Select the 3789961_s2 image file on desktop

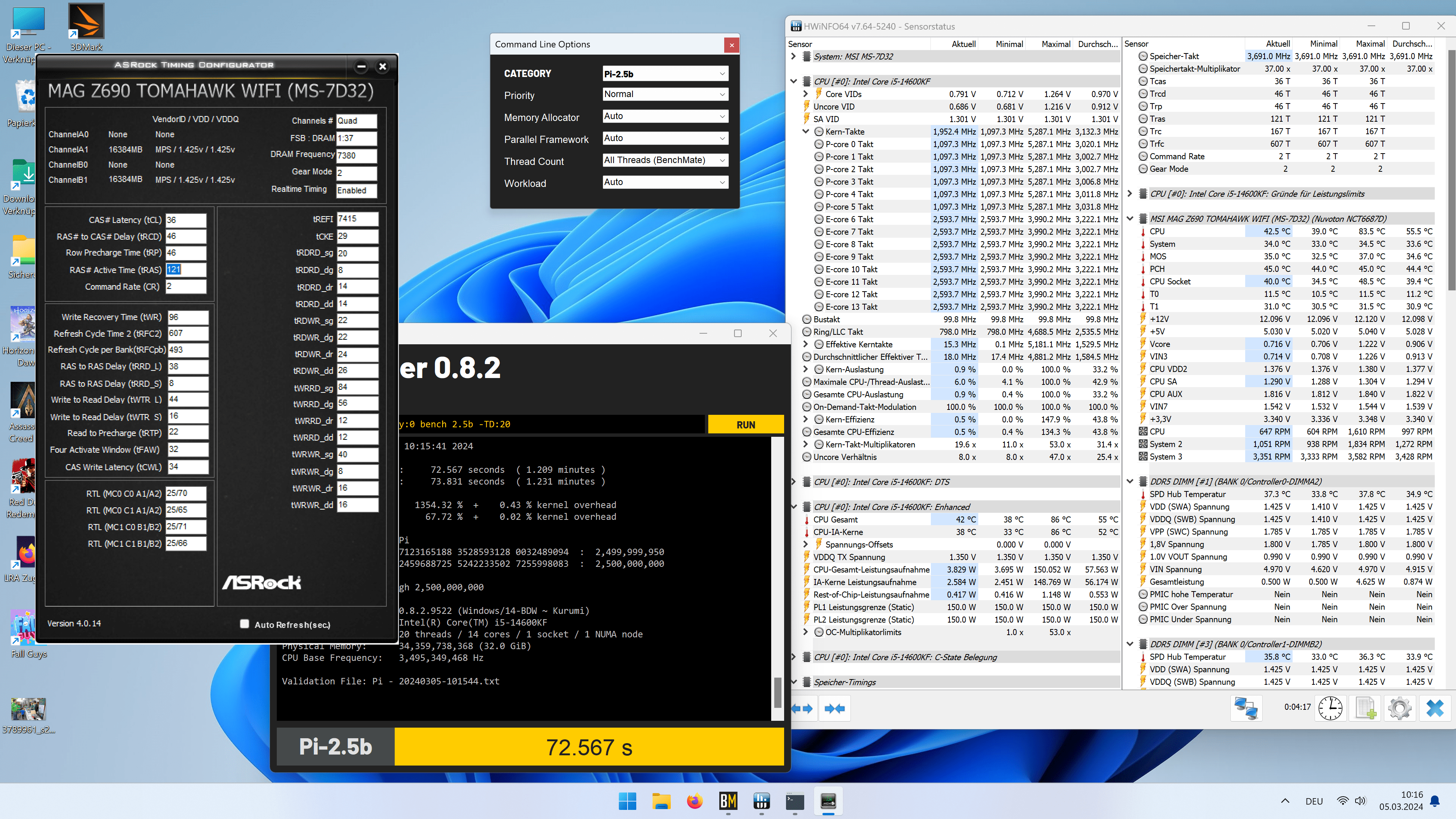click(28, 715)
